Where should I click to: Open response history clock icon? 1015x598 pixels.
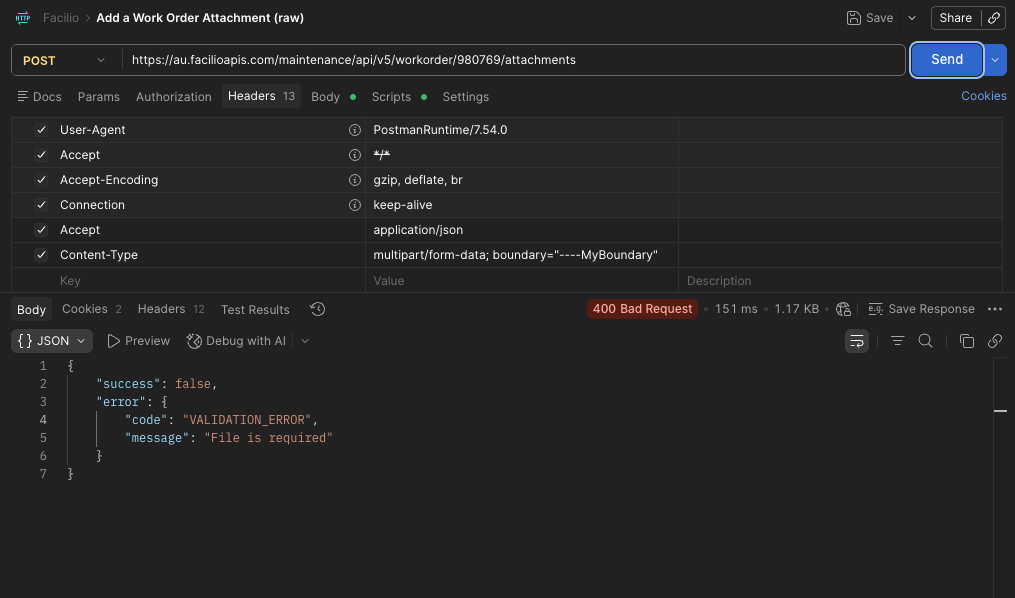(317, 309)
